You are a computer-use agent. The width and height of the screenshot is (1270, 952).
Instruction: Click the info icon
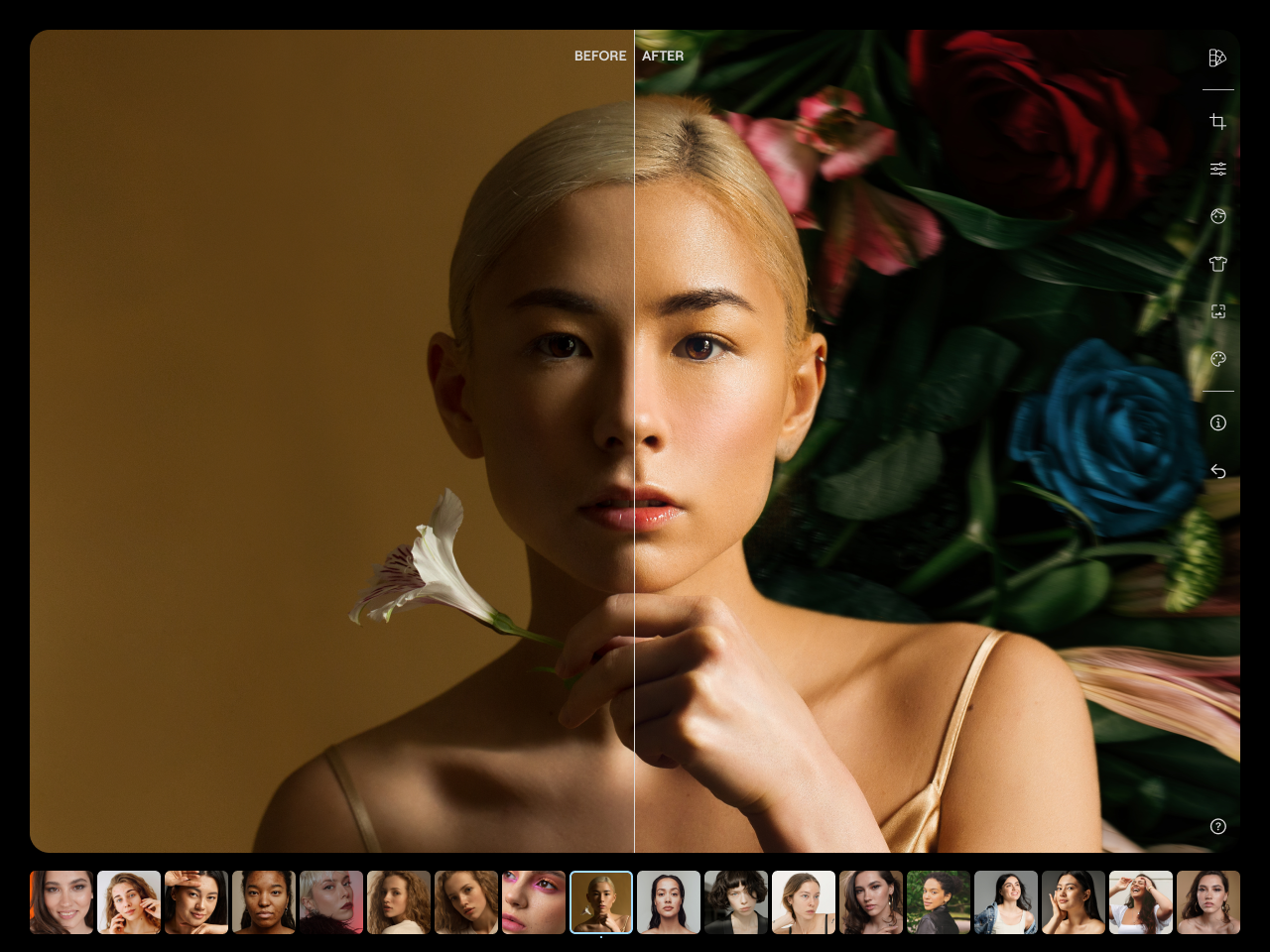click(1217, 423)
